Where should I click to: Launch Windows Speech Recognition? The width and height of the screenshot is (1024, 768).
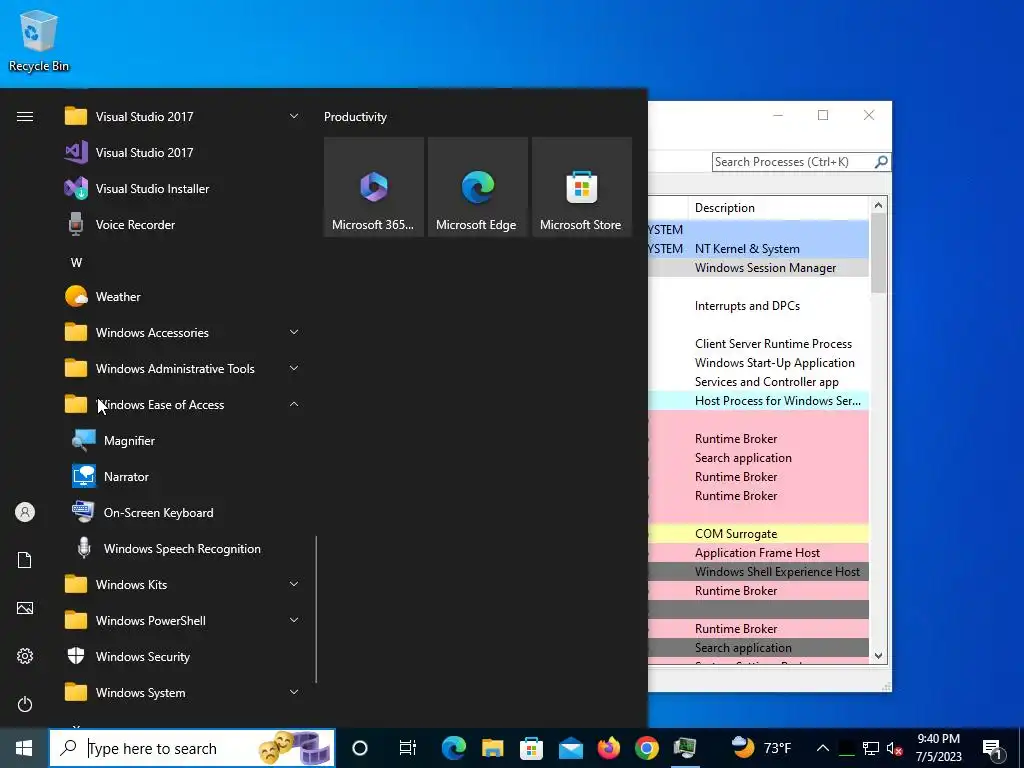pos(182,549)
